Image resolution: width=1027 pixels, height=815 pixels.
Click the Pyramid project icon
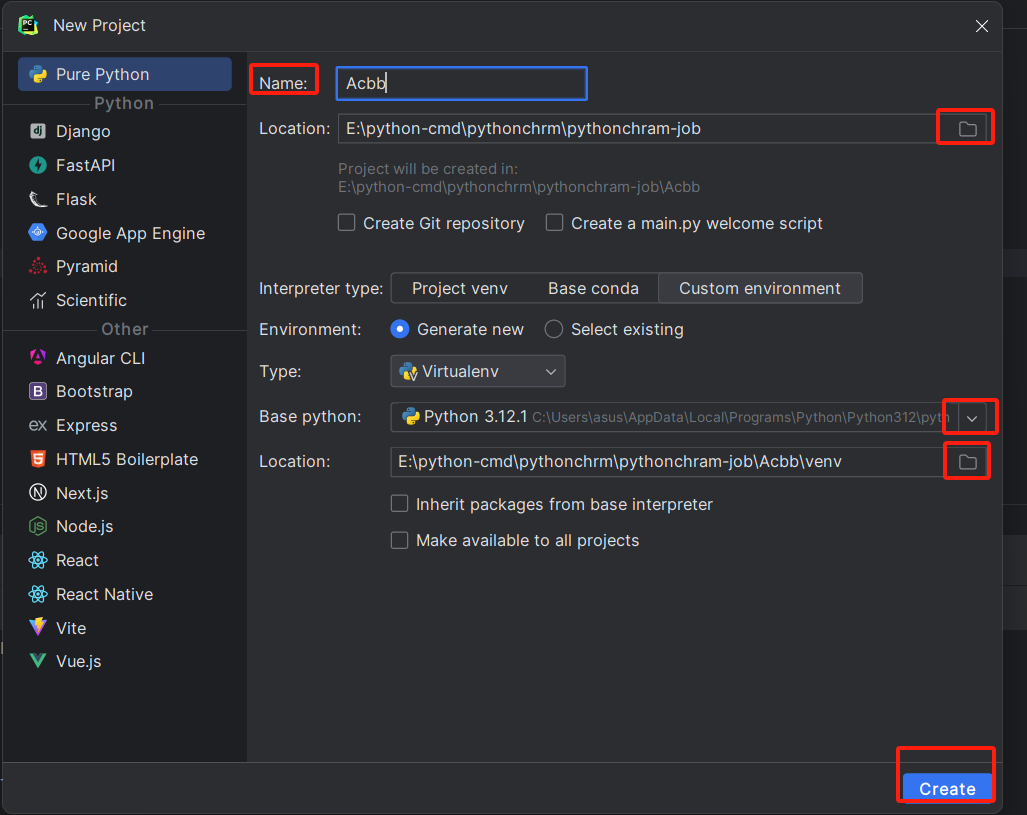click(38, 266)
